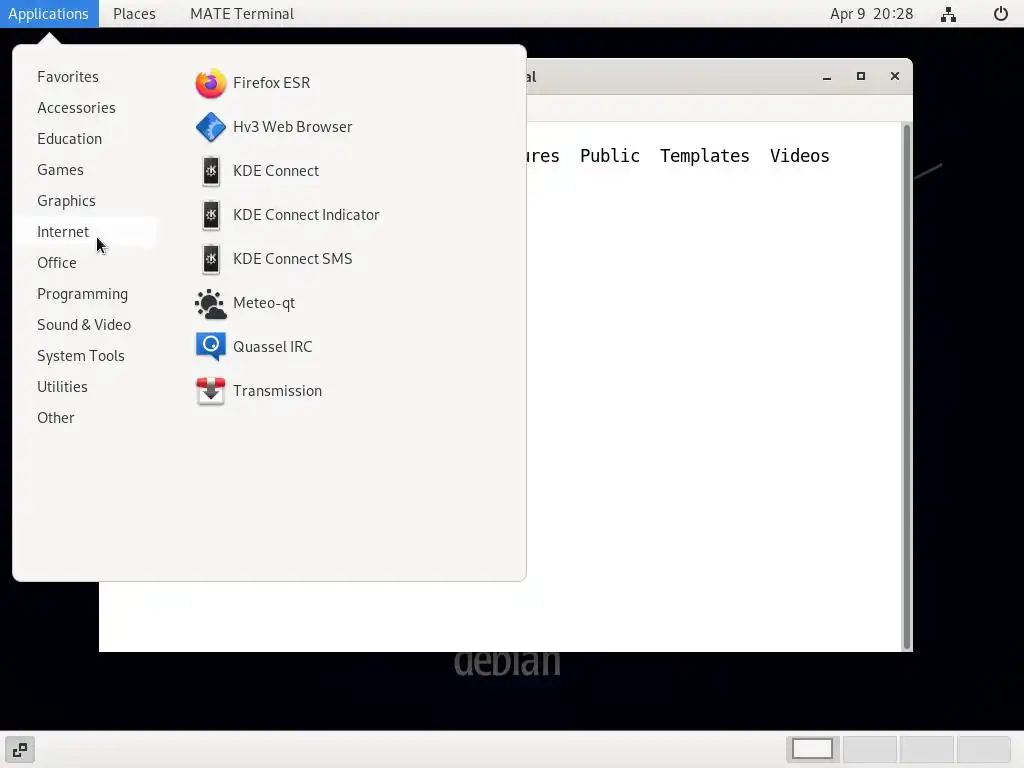Close the terminal window
1024x768 pixels.
click(895, 76)
